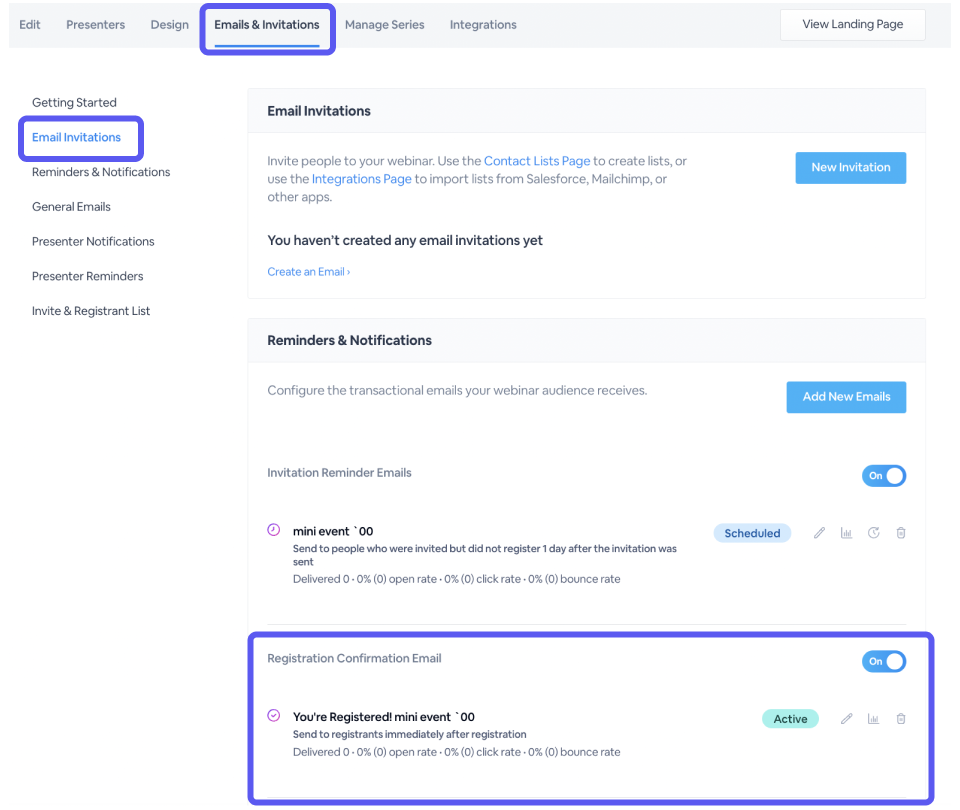Open the Integrations tab
Image resolution: width=960 pixels, height=810 pixels.
(483, 24)
